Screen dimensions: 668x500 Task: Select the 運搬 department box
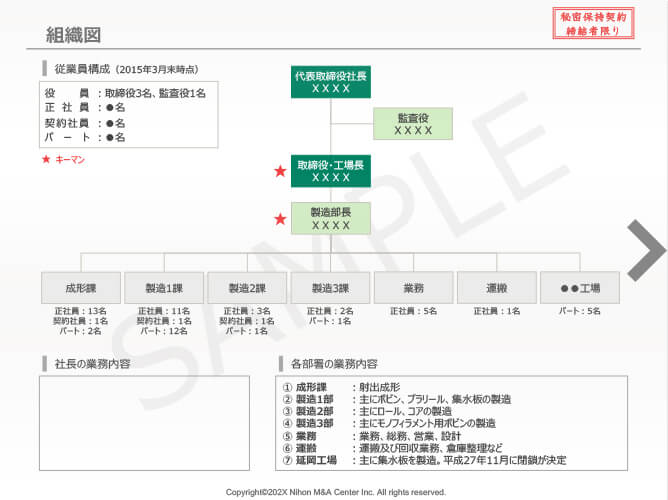coord(497,288)
